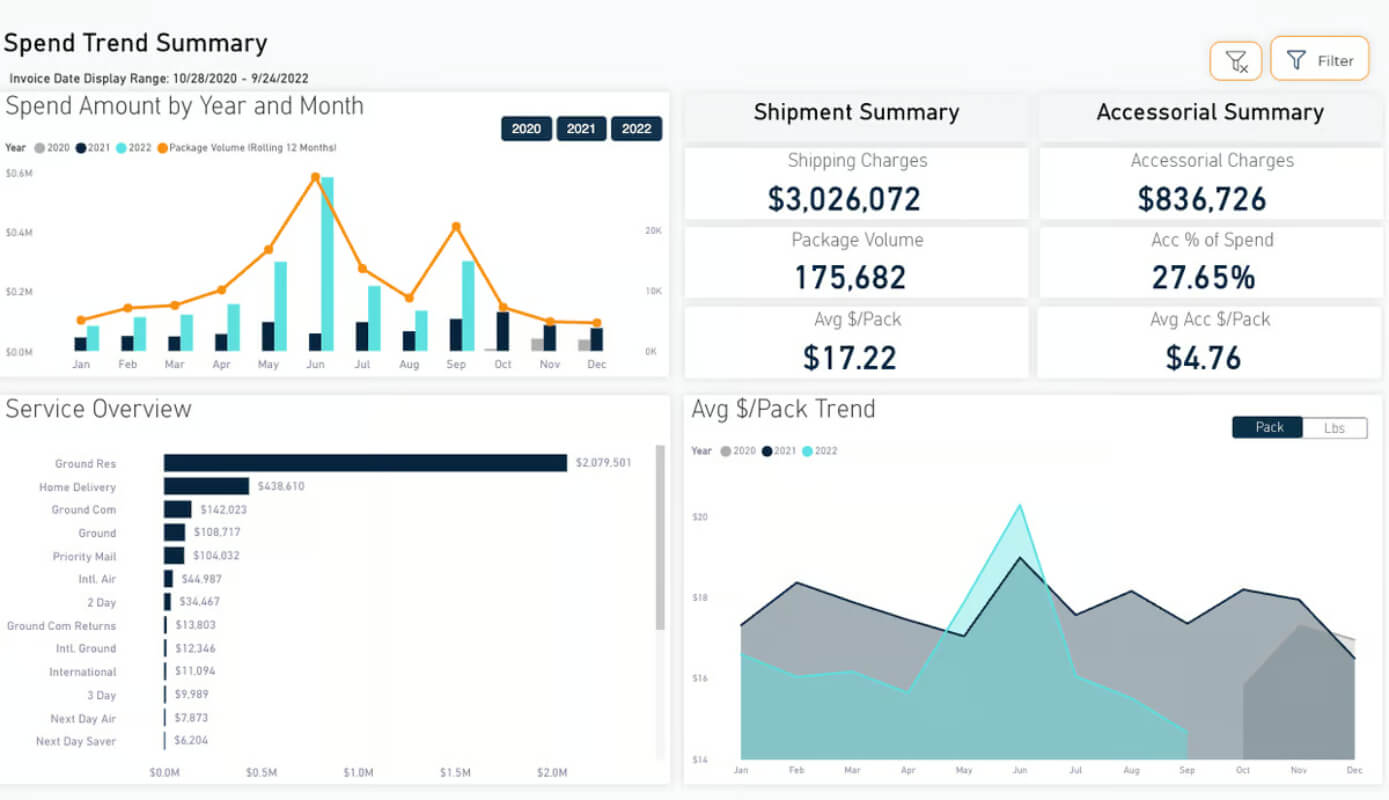This screenshot has height=800, width=1389.
Task: Click the Shipment Summary header
Action: (x=856, y=113)
